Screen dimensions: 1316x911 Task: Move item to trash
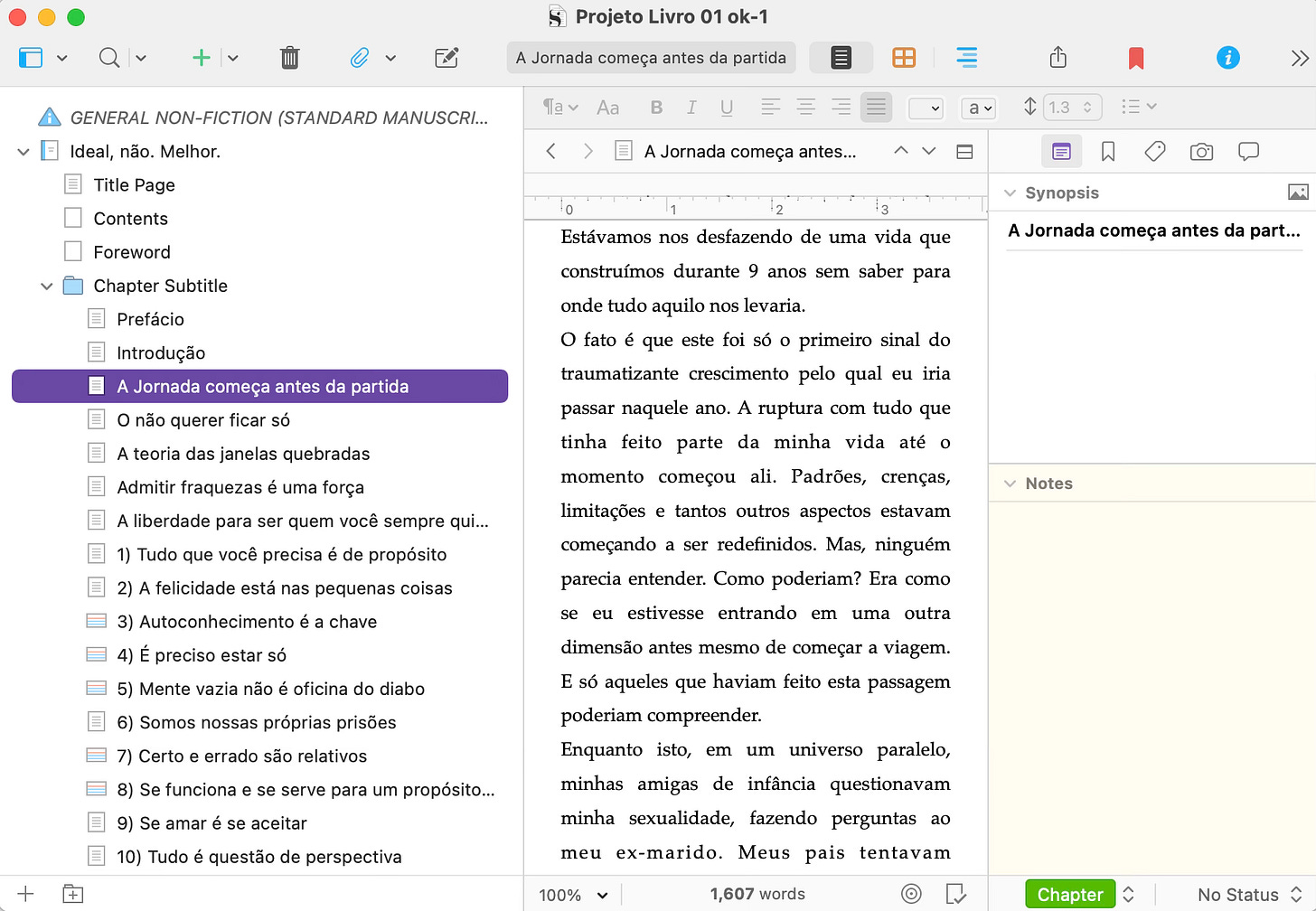coord(289,58)
